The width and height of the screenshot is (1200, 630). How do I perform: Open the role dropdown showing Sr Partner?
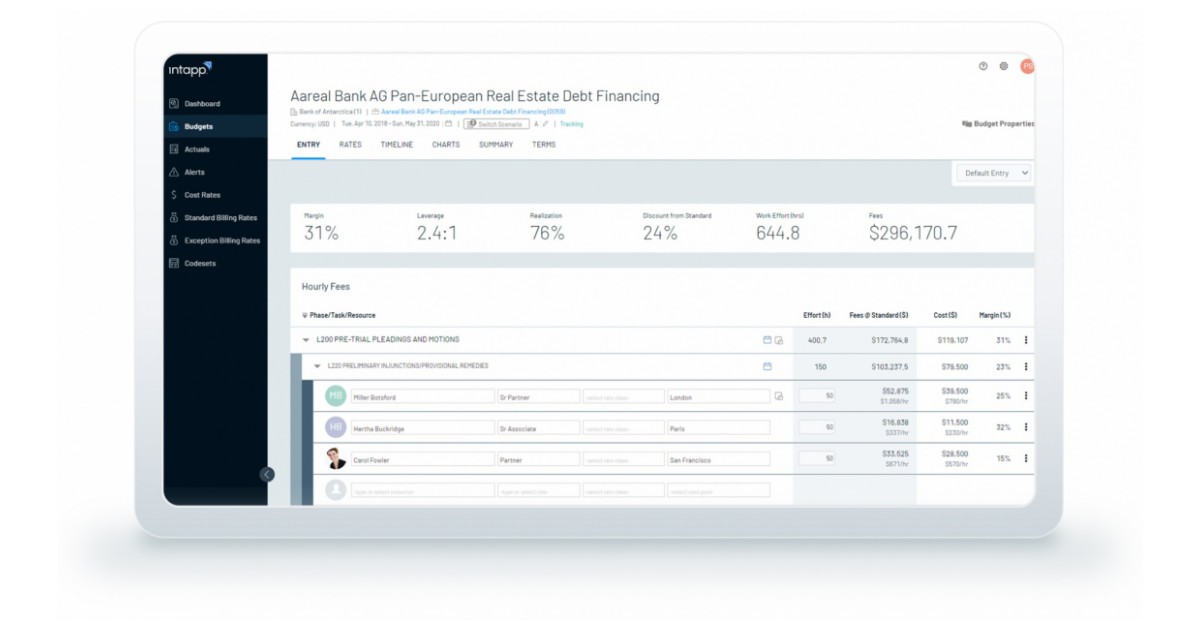point(539,397)
